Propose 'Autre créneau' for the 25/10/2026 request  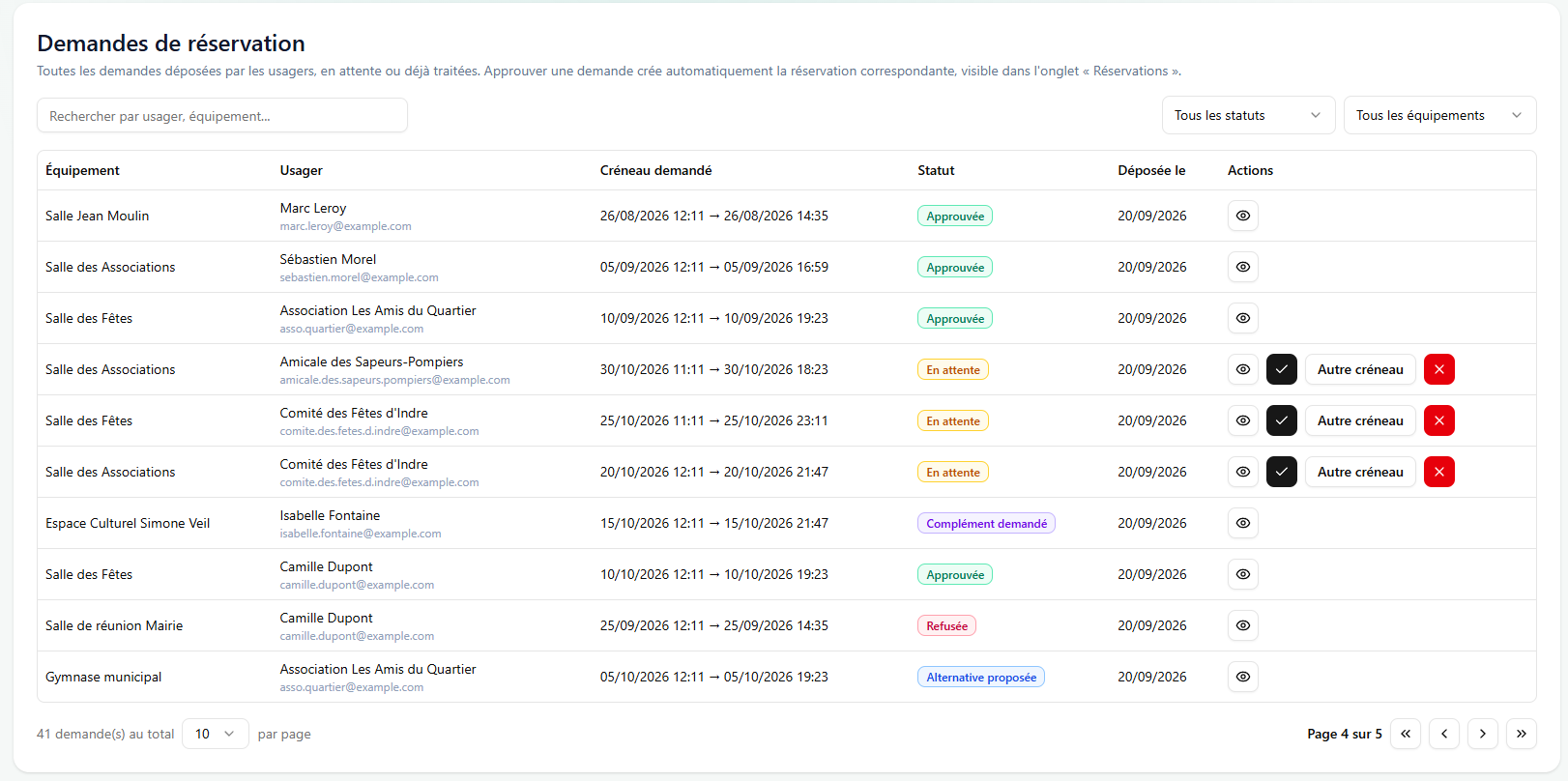[x=1360, y=420]
